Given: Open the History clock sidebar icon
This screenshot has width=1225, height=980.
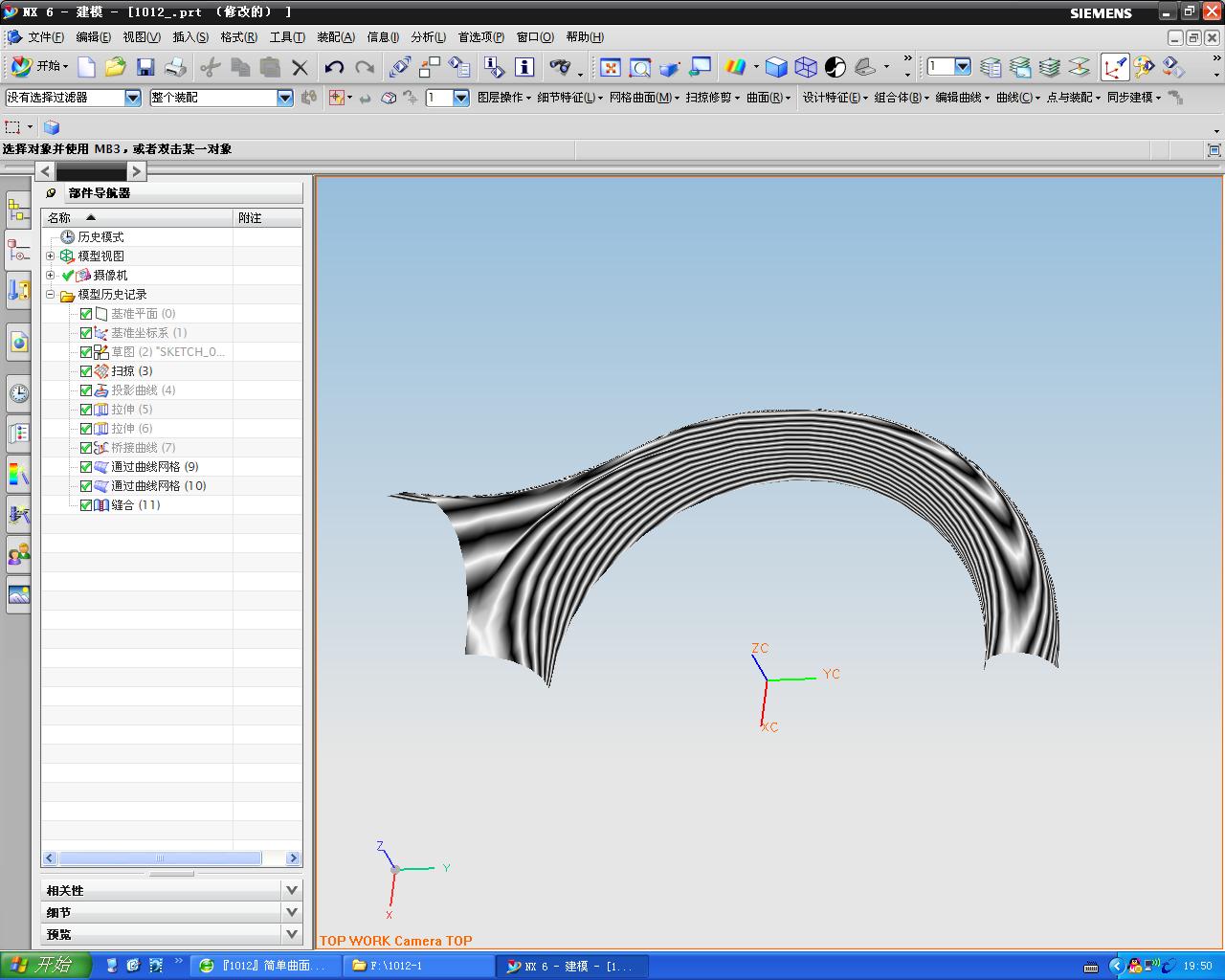Looking at the screenshot, I should click(x=18, y=393).
